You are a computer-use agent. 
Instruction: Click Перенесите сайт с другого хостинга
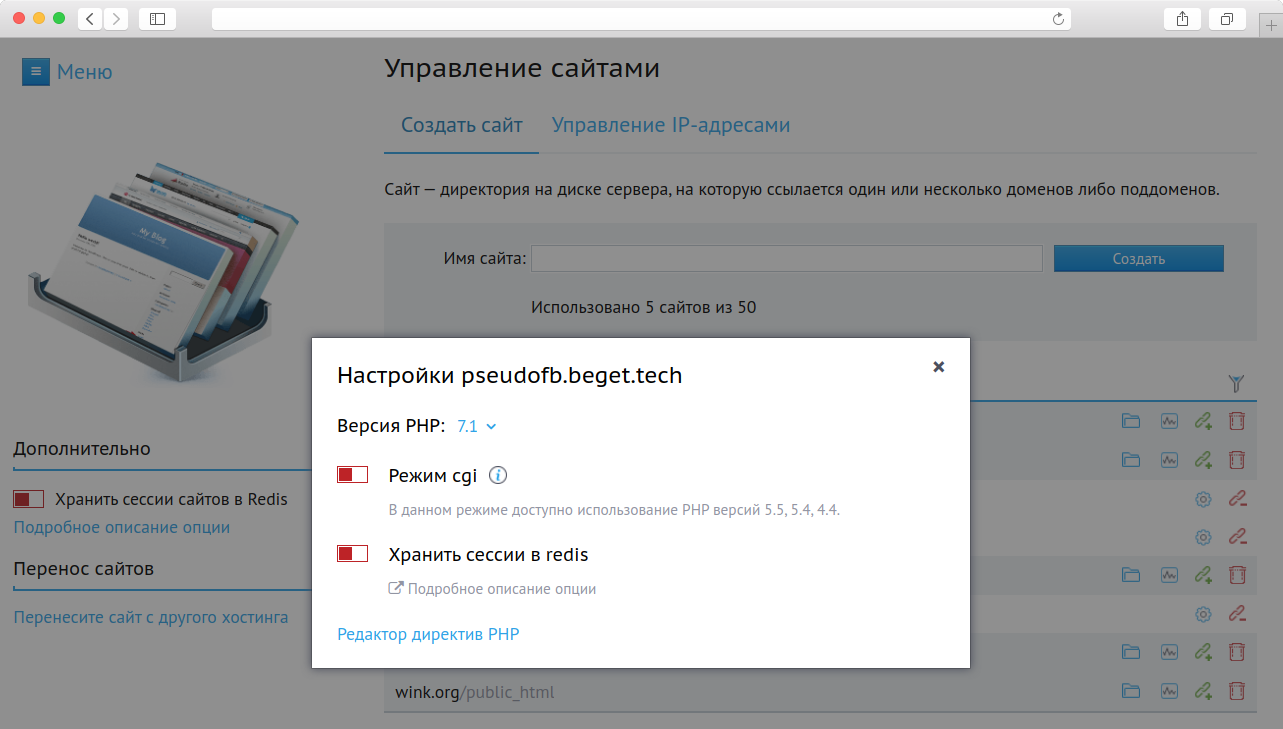[151, 617]
